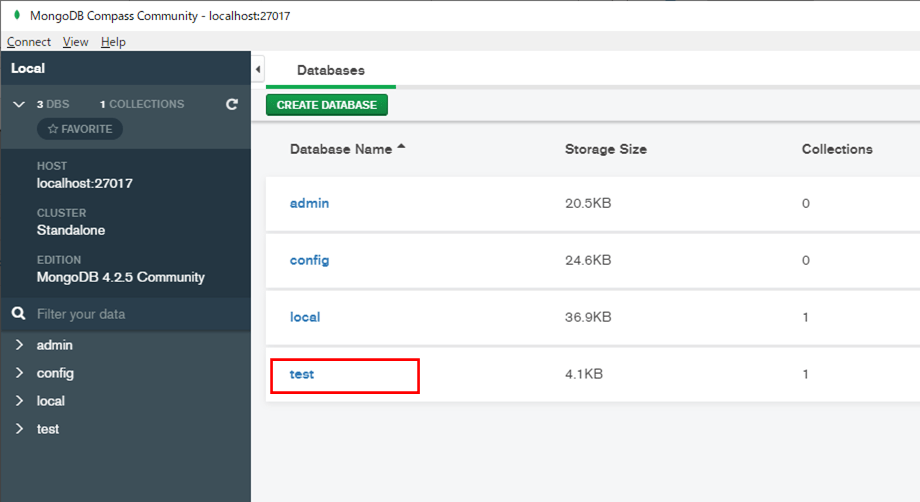Expand the admin database in sidebar

click(x=19, y=345)
